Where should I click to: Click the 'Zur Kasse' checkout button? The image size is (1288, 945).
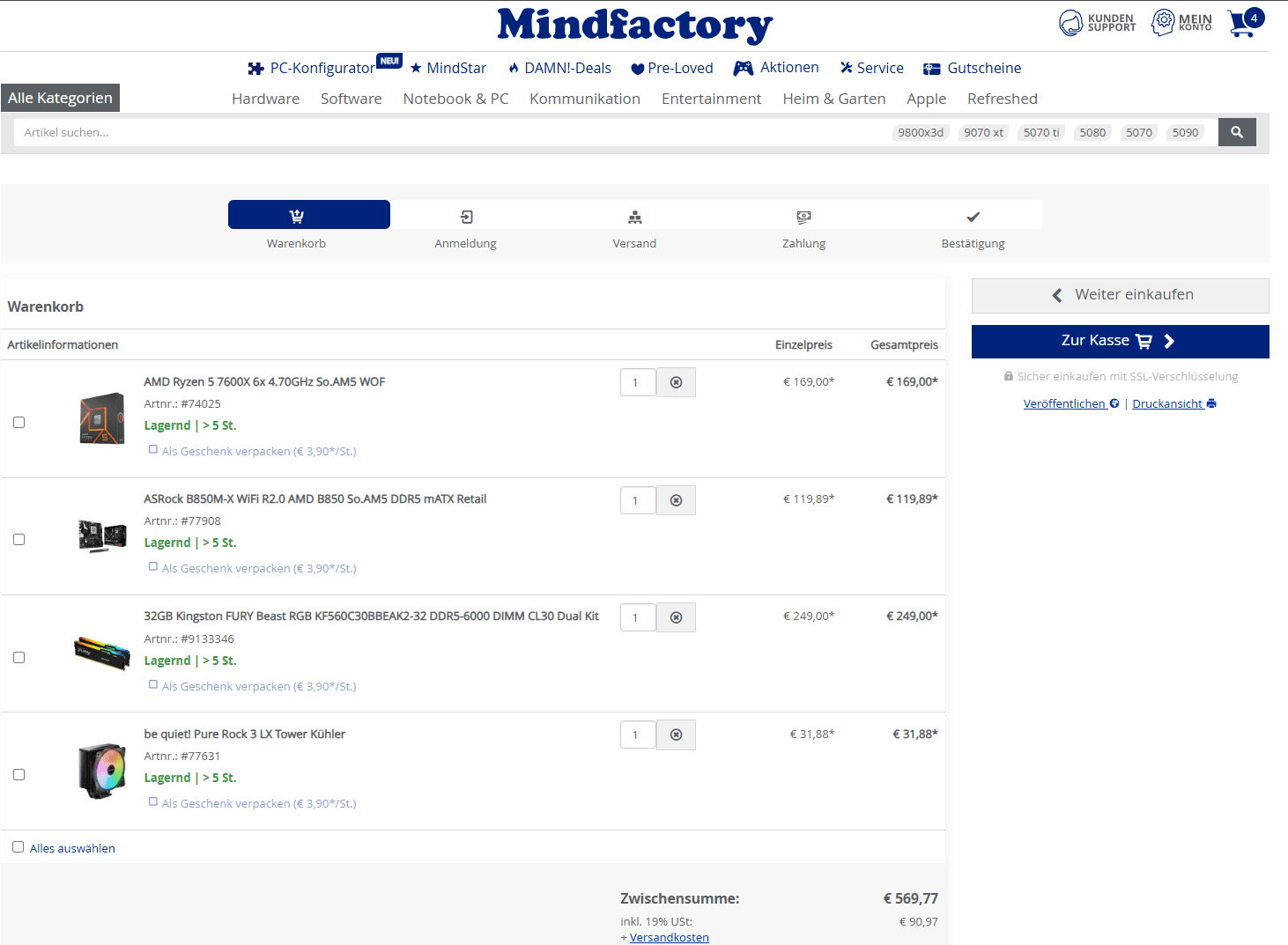(x=1120, y=341)
